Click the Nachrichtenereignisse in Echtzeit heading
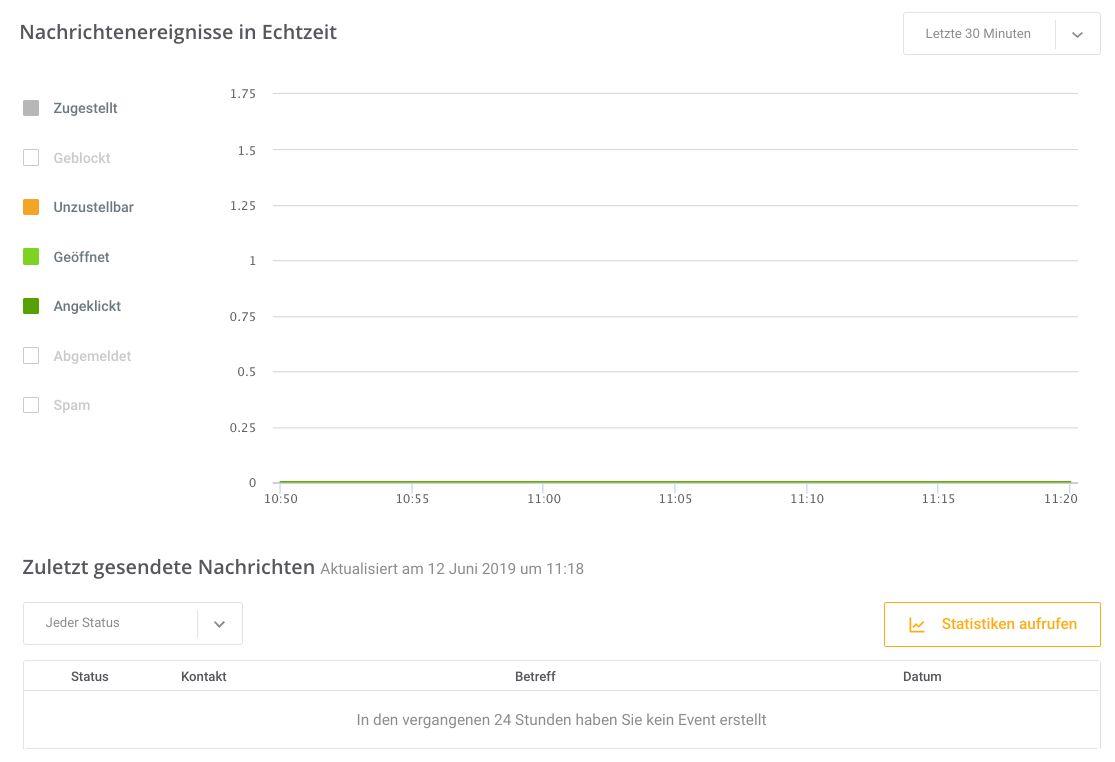This screenshot has width=1115, height=762. (x=178, y=32)
